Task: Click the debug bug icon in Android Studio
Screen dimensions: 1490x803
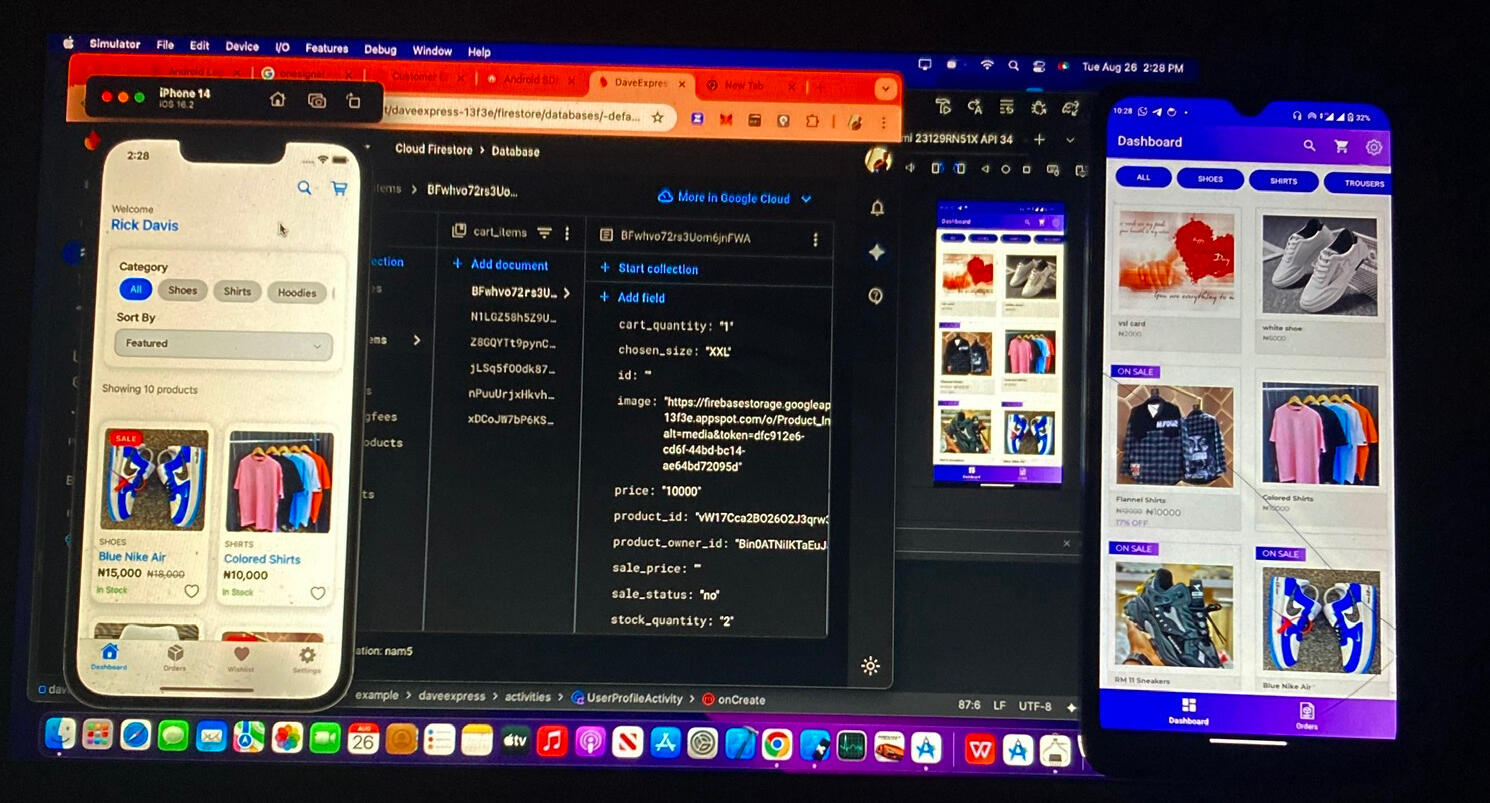Action: point(1039,107)
